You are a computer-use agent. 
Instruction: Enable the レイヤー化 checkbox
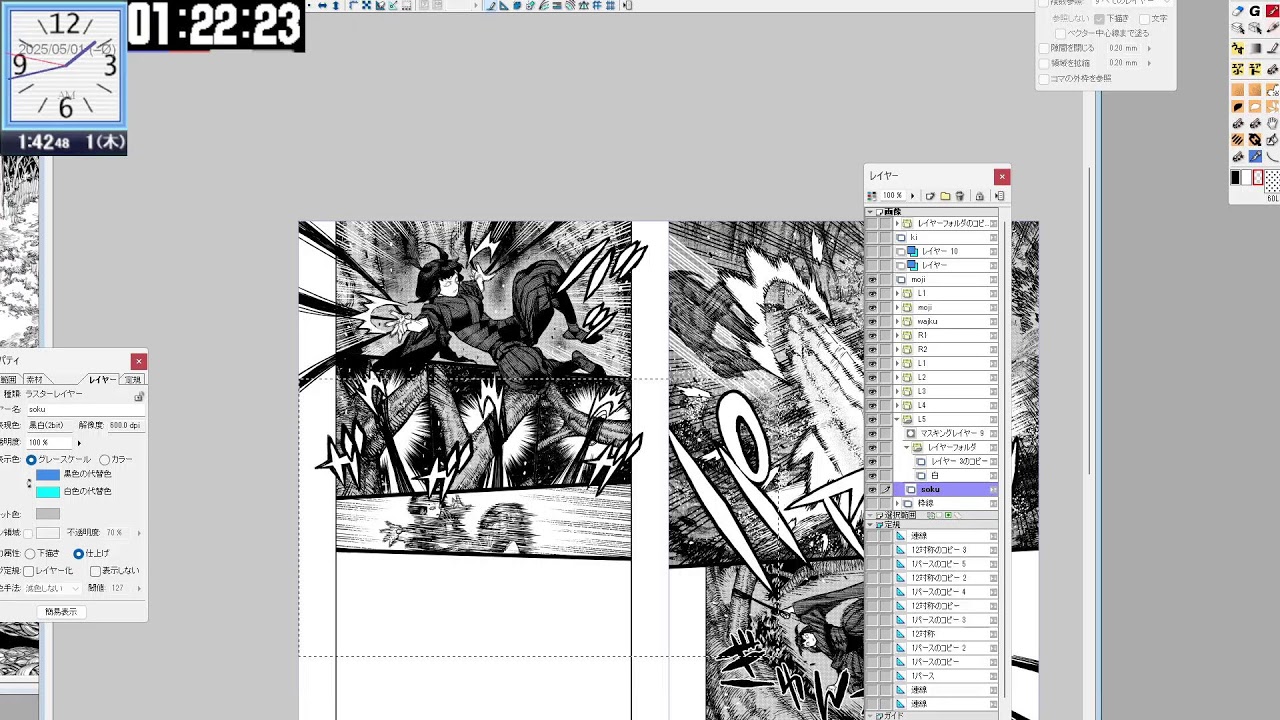[x=29, y=571]
